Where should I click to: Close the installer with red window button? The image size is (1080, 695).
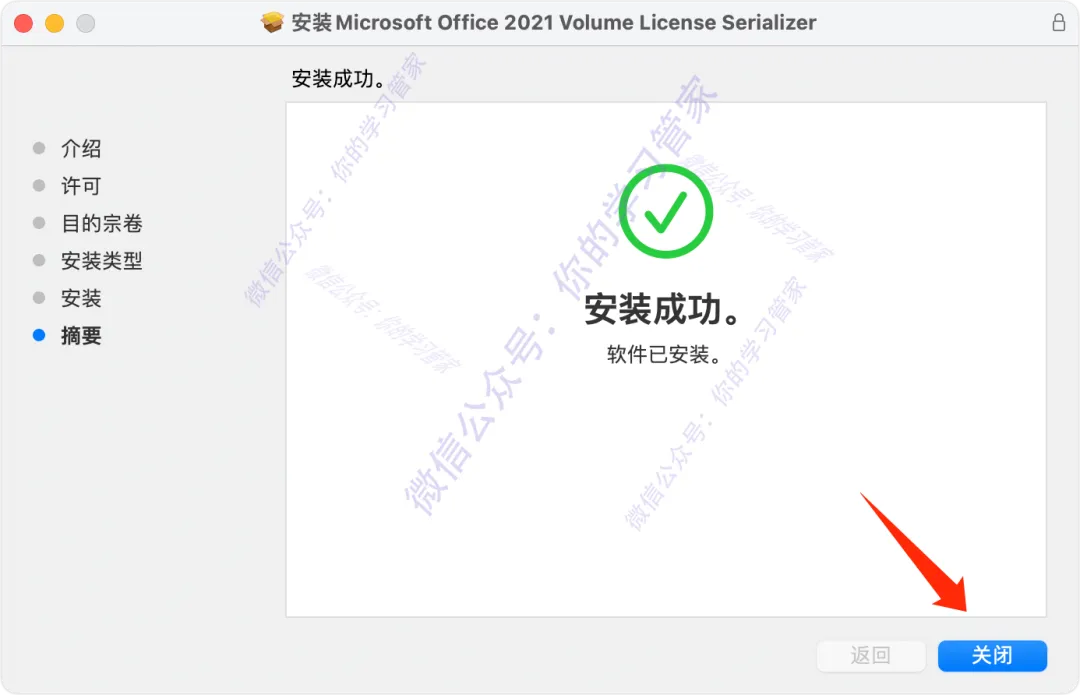[23, 23]
